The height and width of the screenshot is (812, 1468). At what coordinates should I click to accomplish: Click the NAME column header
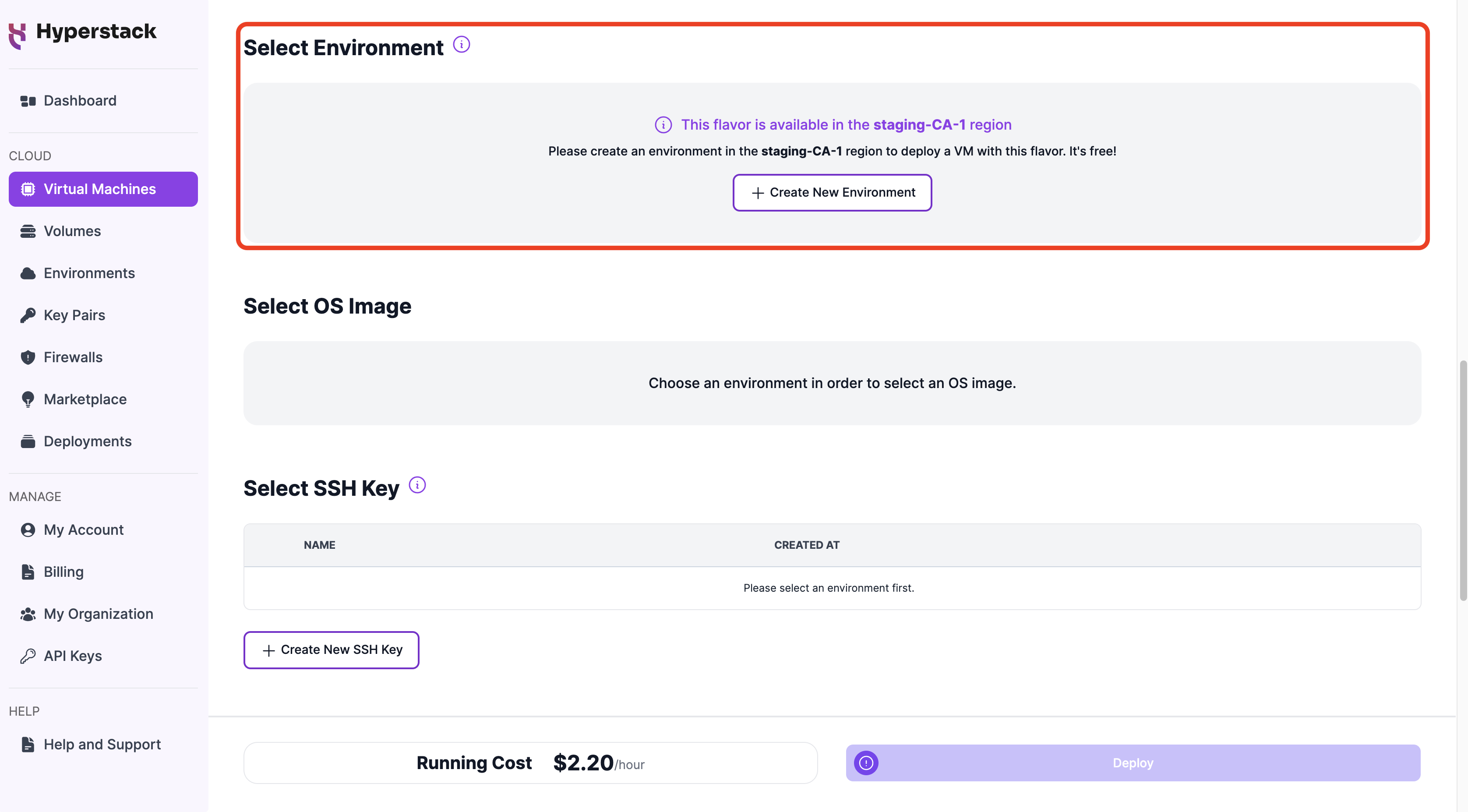[x=319, y=545]
